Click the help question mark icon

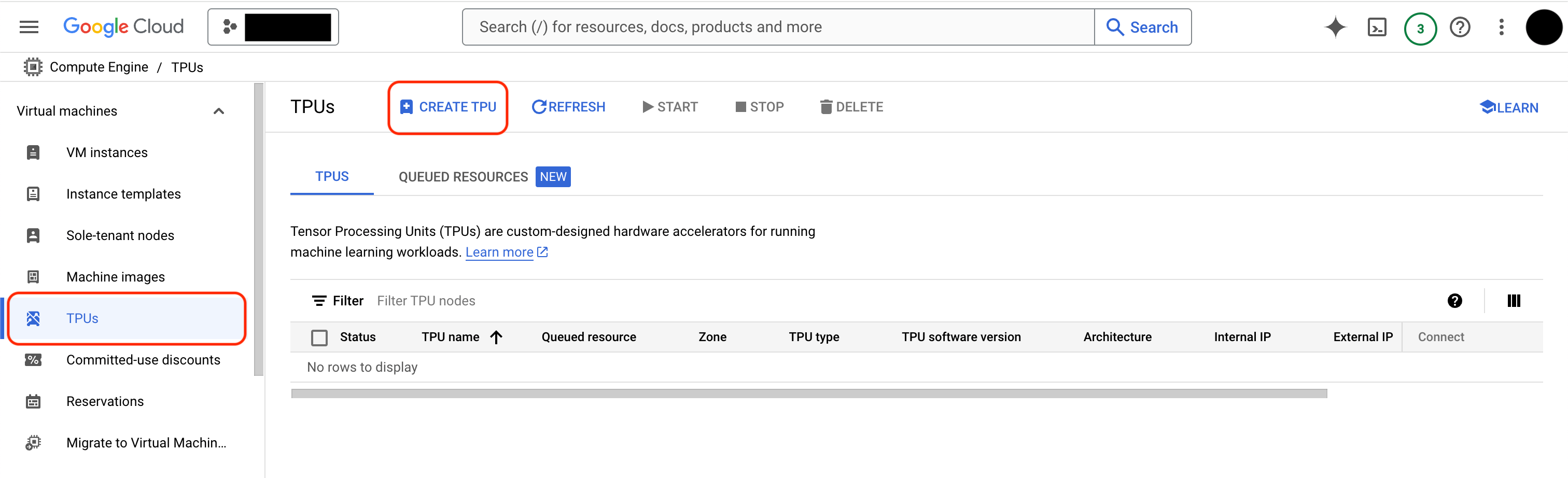tap(1460, 26)
